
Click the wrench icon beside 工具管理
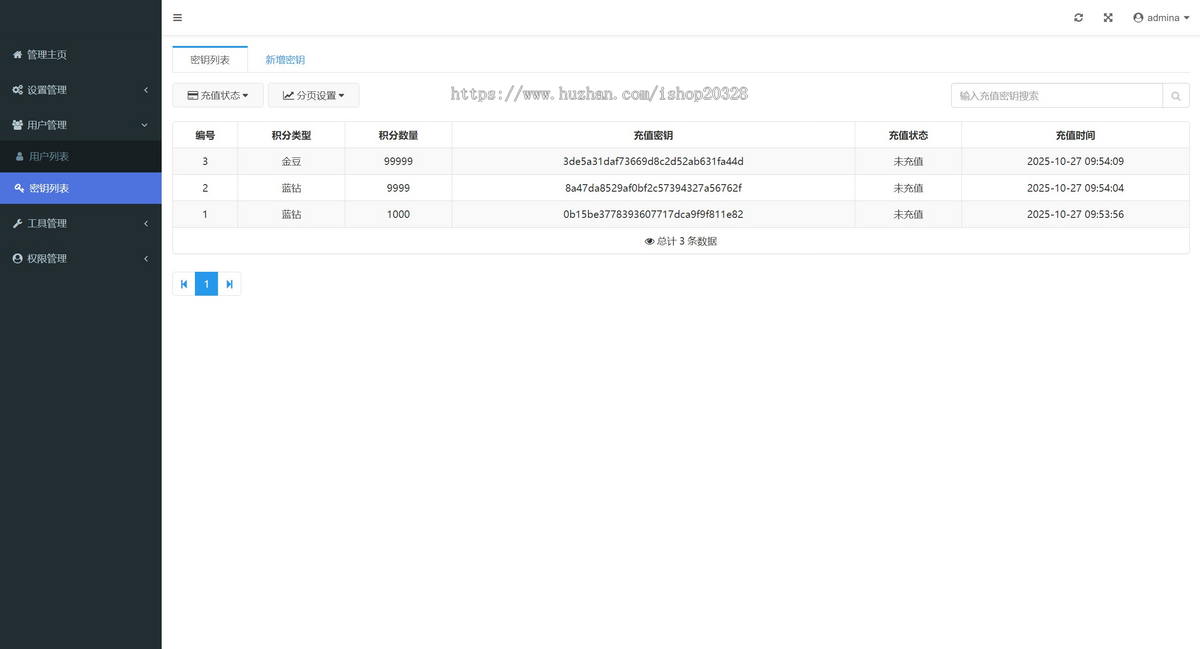point(17,223)
